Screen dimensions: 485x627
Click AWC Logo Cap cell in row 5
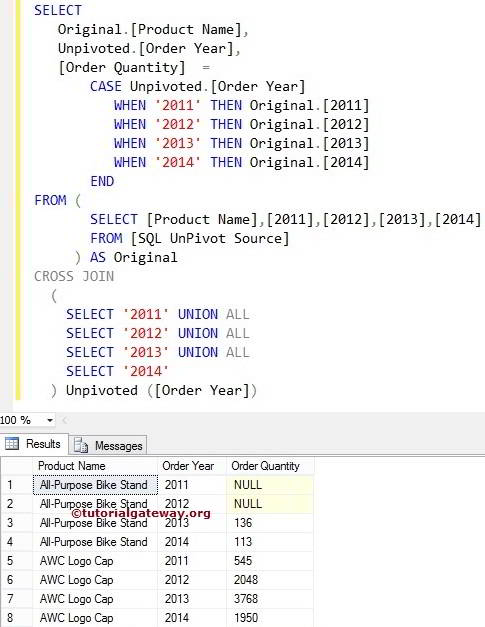tap(95, 561)
